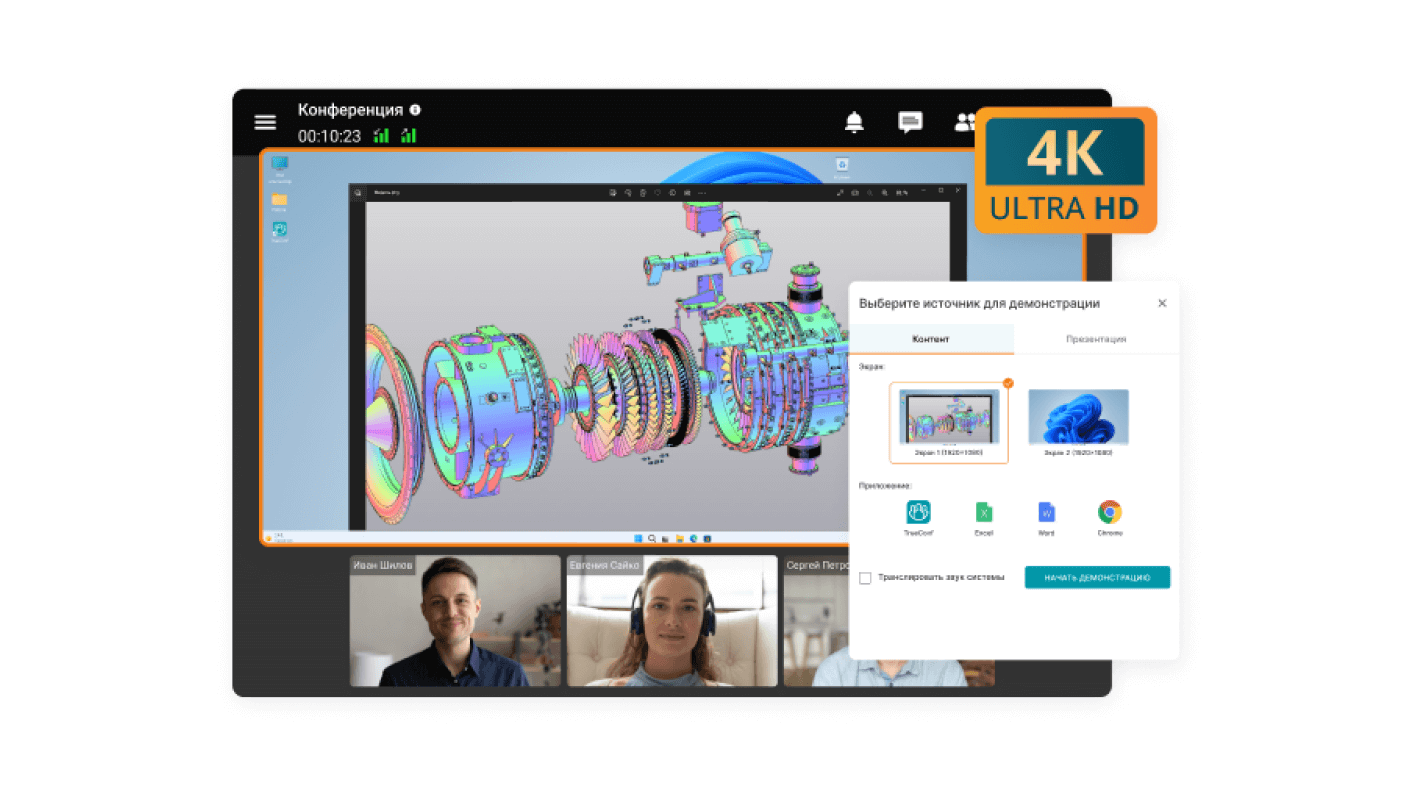Viewport: 1418px width, 799px height.
Task: Click the search icon in shared taskbar
Action: pyautogui.click(x=652, y=539)
